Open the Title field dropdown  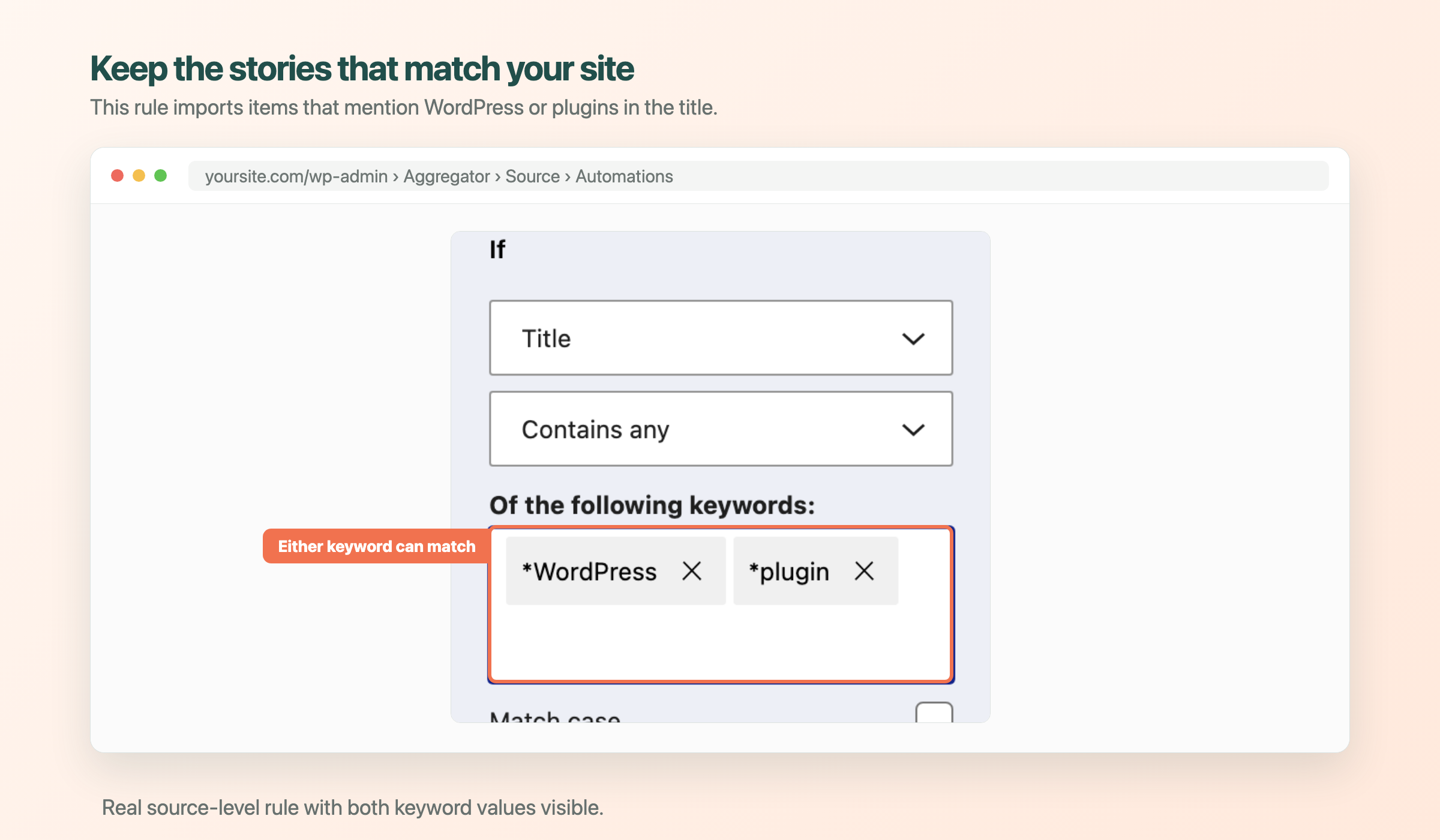[x=721, y=338]
